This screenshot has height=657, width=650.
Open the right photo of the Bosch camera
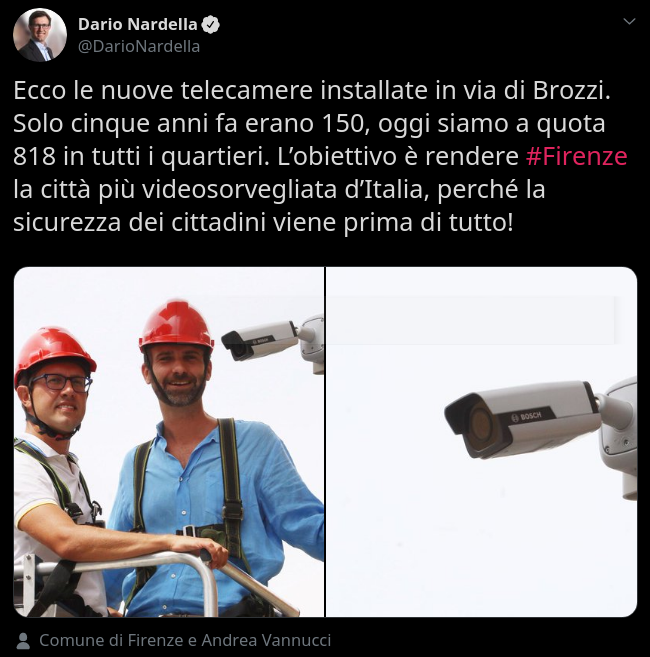coord(482,442)
